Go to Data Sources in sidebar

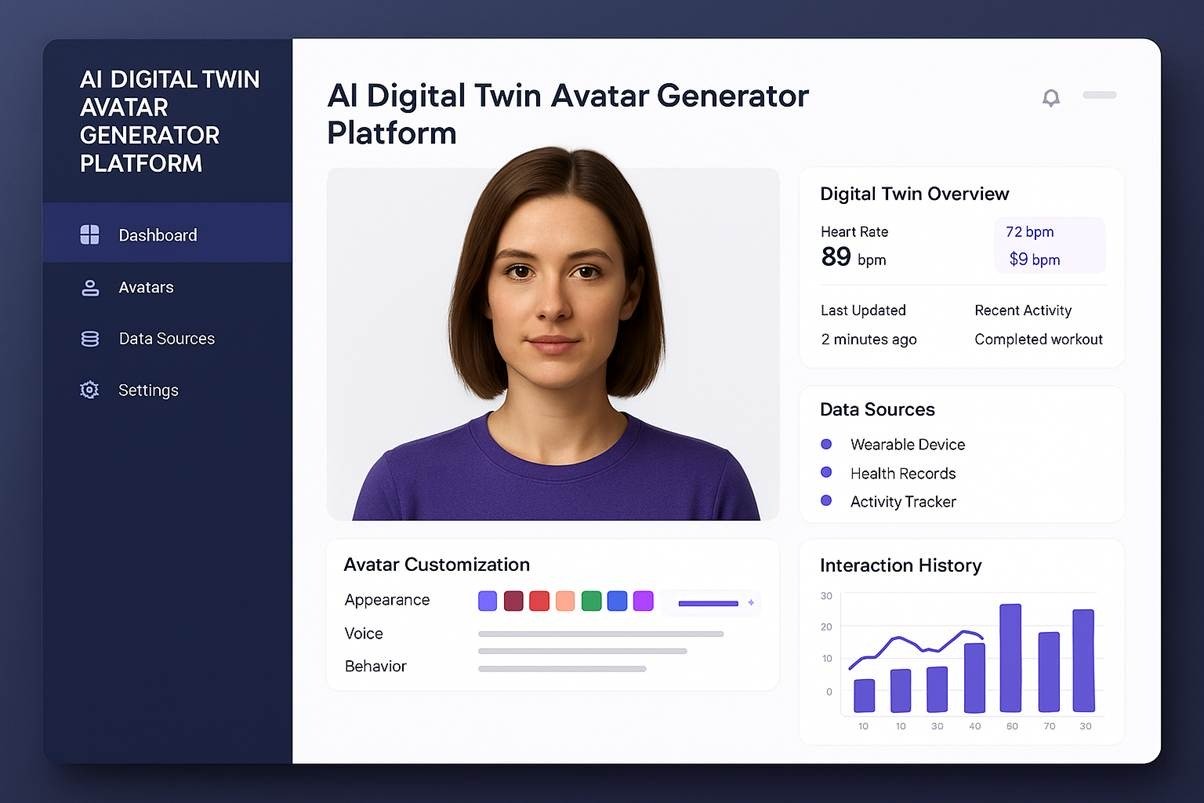pyautogui.click(x=166, y=339)
